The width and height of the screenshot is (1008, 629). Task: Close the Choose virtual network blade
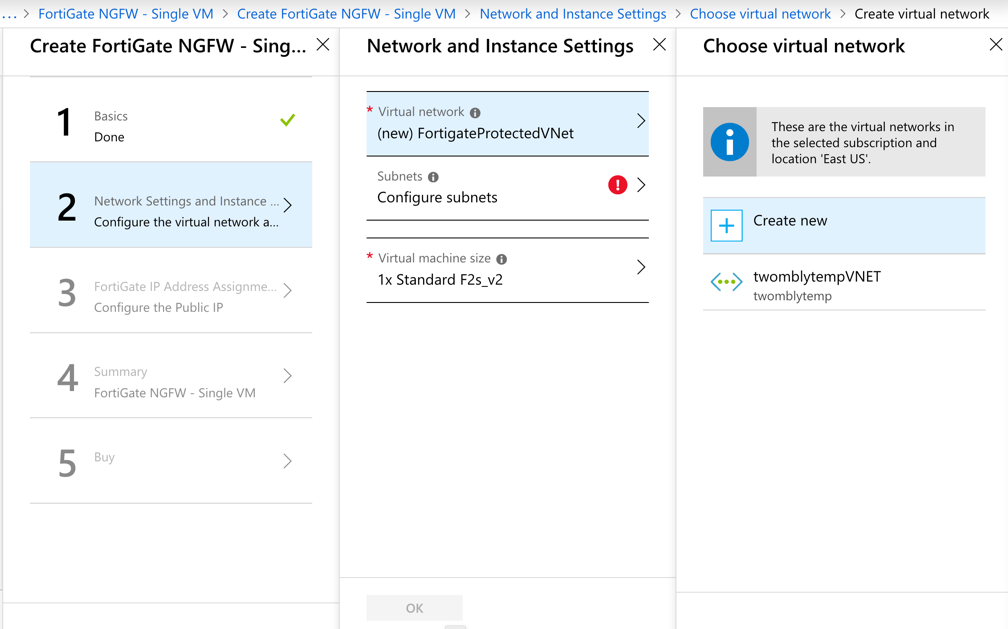(x=995, y=44)
